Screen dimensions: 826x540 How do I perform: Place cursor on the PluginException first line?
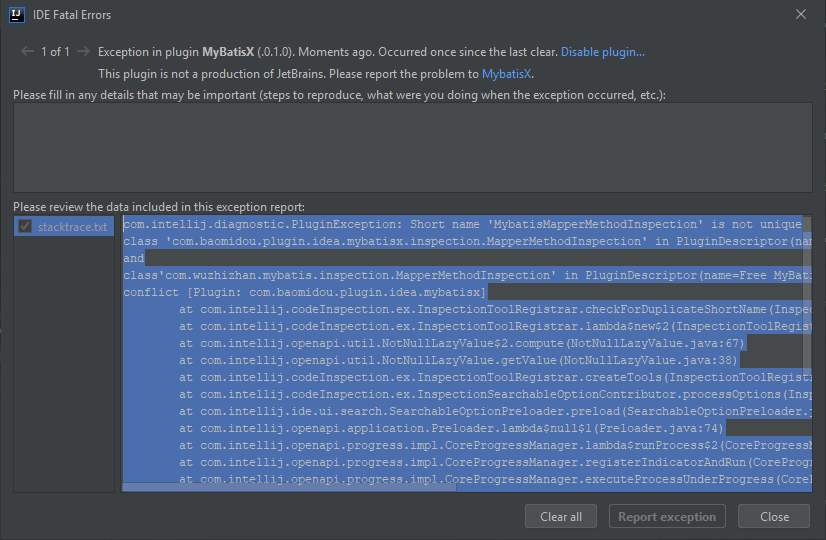click(463, 224)
